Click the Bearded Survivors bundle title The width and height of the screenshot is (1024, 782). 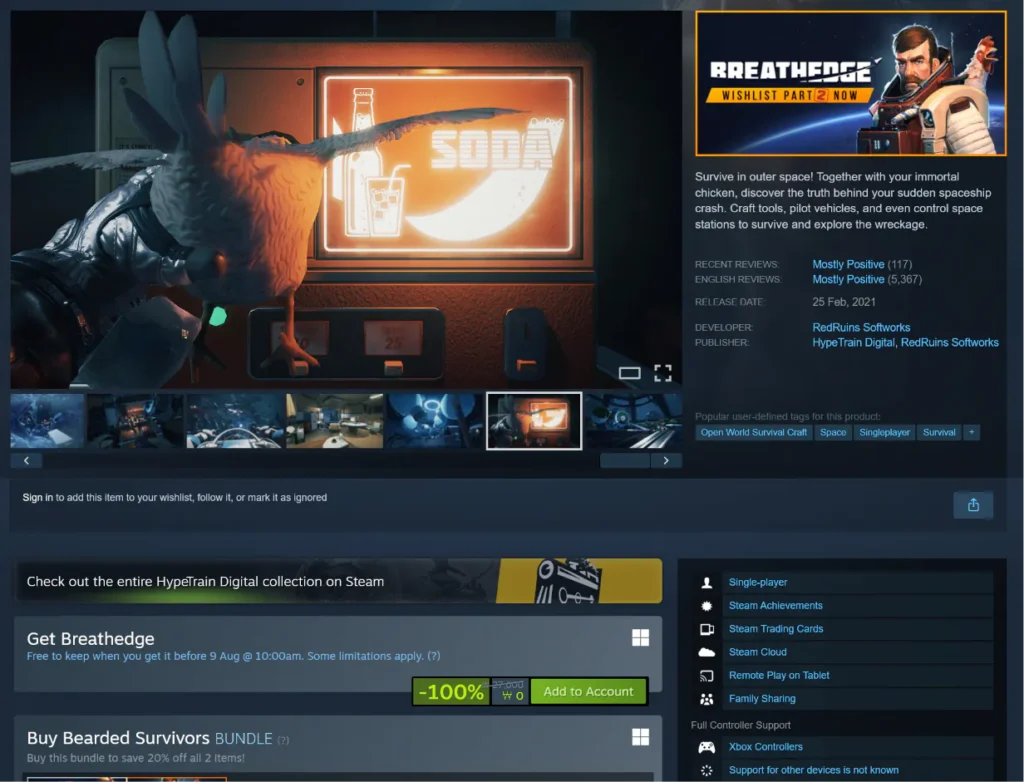pos(150,738)
